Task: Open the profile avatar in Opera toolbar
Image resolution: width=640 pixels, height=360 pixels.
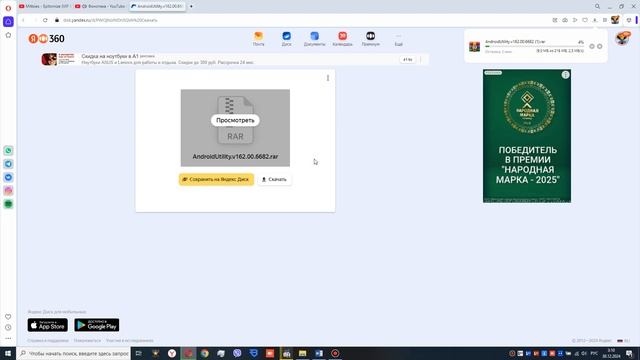Action: [615, 20]
